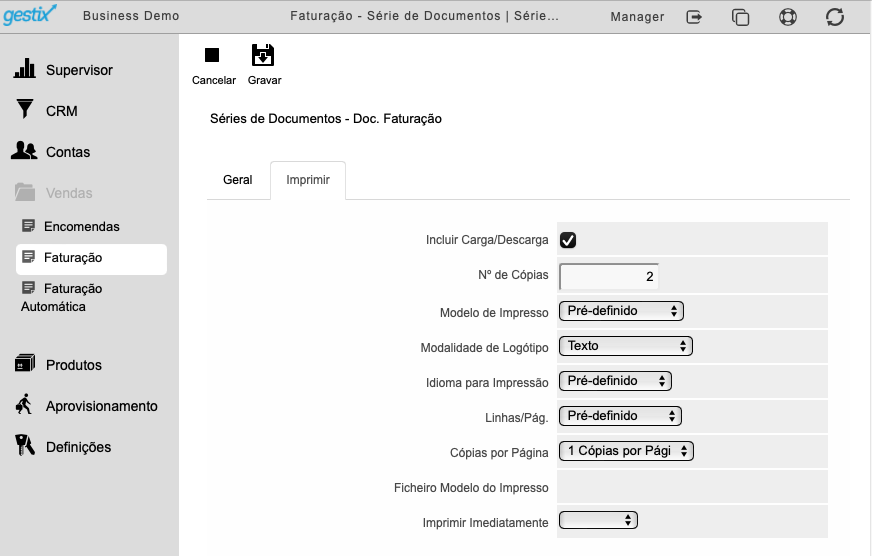Open CRM menu item
This screenshot has height=556, width=872.
(x=62, y=111)
